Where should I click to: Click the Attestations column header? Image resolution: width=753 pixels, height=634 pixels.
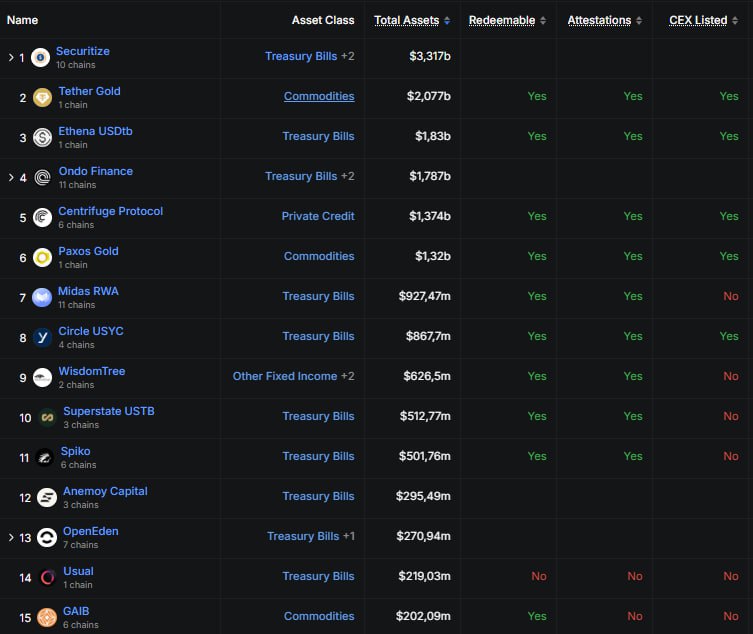(599, 20)
